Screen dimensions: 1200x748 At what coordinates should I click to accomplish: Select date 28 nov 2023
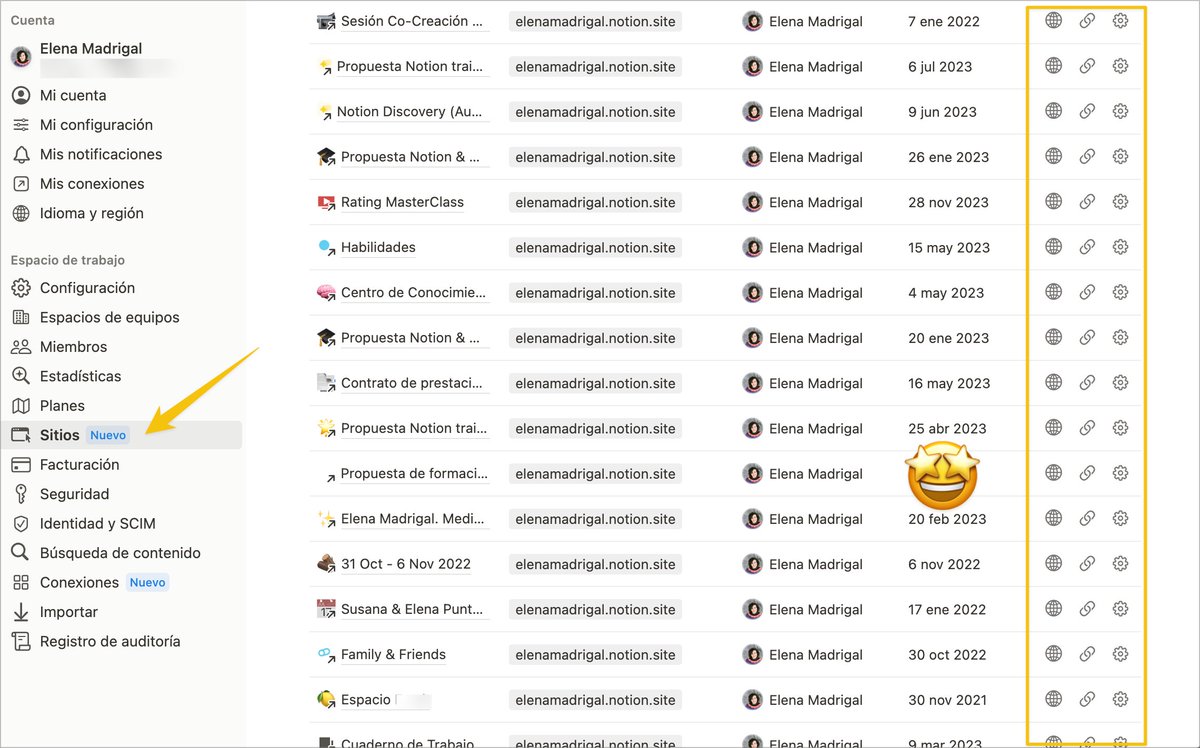[948, 202]
